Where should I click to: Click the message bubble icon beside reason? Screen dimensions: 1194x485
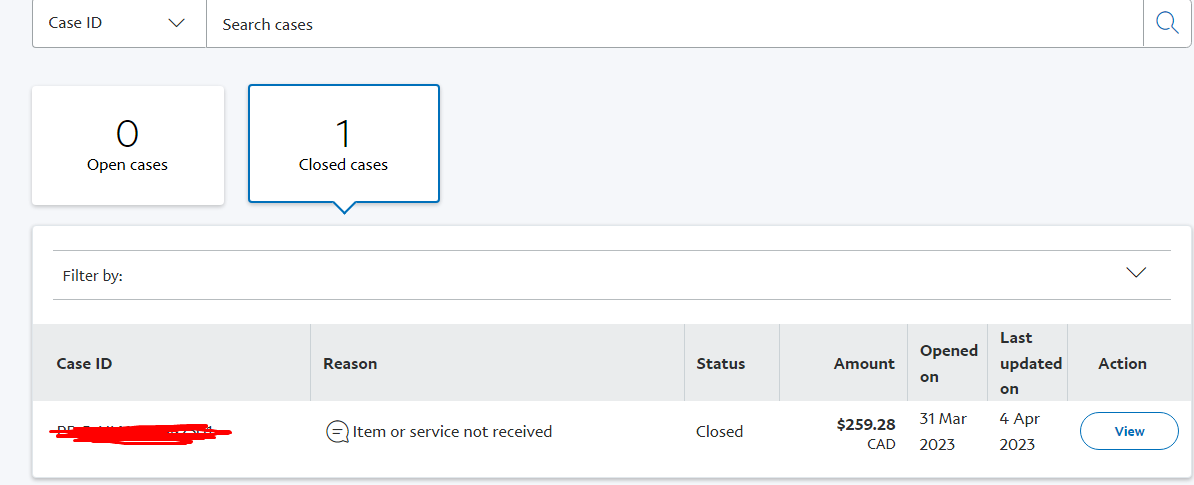point(337,432)
